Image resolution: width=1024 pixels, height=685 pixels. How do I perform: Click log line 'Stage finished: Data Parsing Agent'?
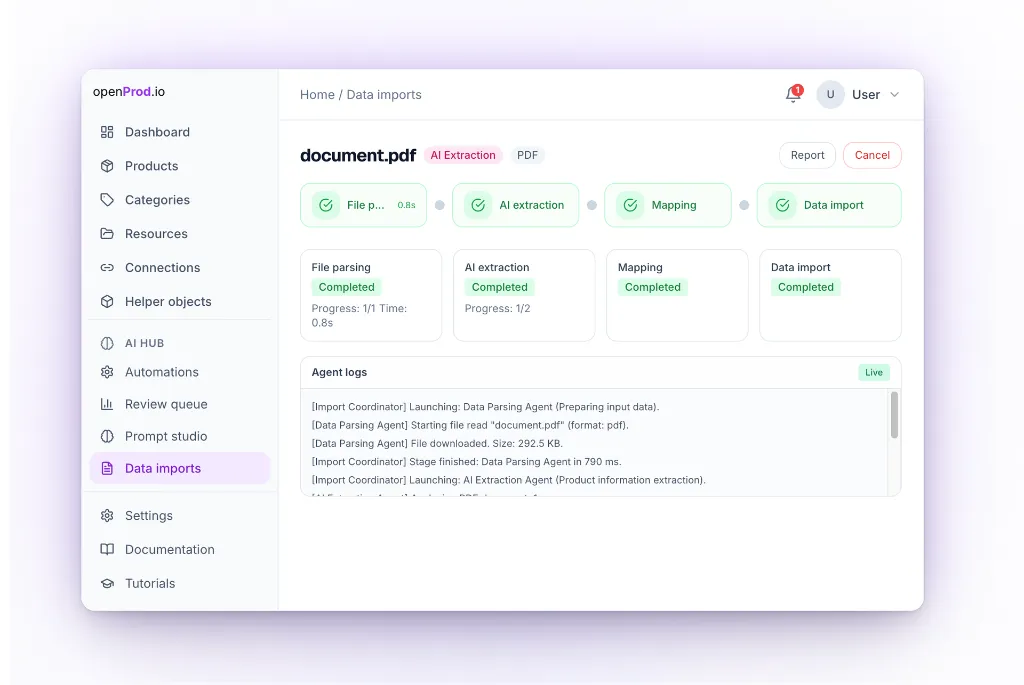click(x=466, y=462)
